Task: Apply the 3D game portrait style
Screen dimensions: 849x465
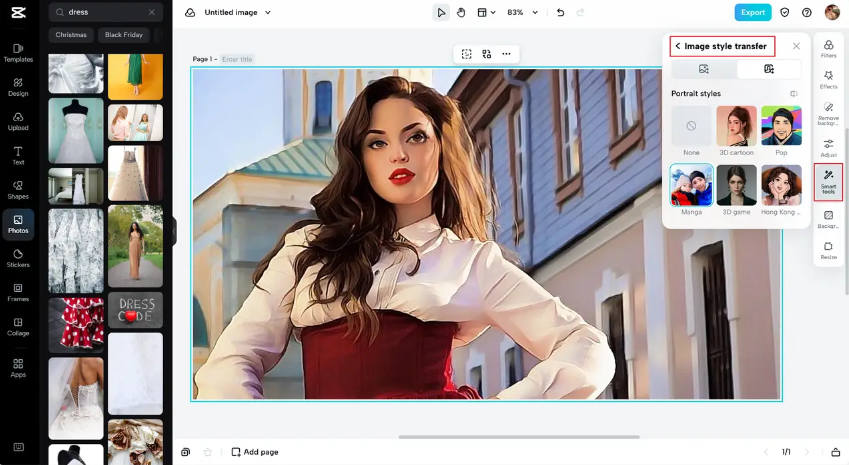Action: tap(736, 185)
